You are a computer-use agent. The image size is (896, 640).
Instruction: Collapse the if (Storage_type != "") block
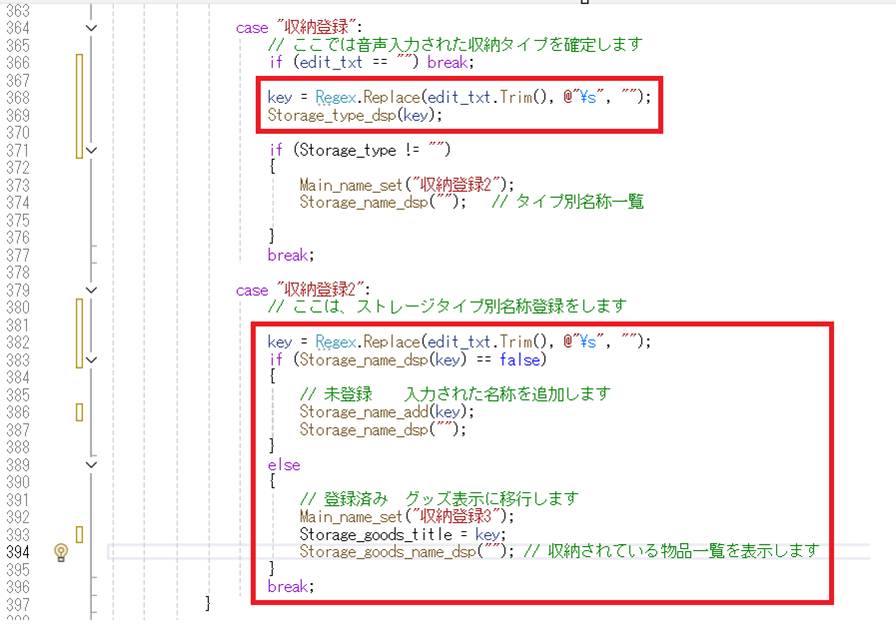(92, 150)
